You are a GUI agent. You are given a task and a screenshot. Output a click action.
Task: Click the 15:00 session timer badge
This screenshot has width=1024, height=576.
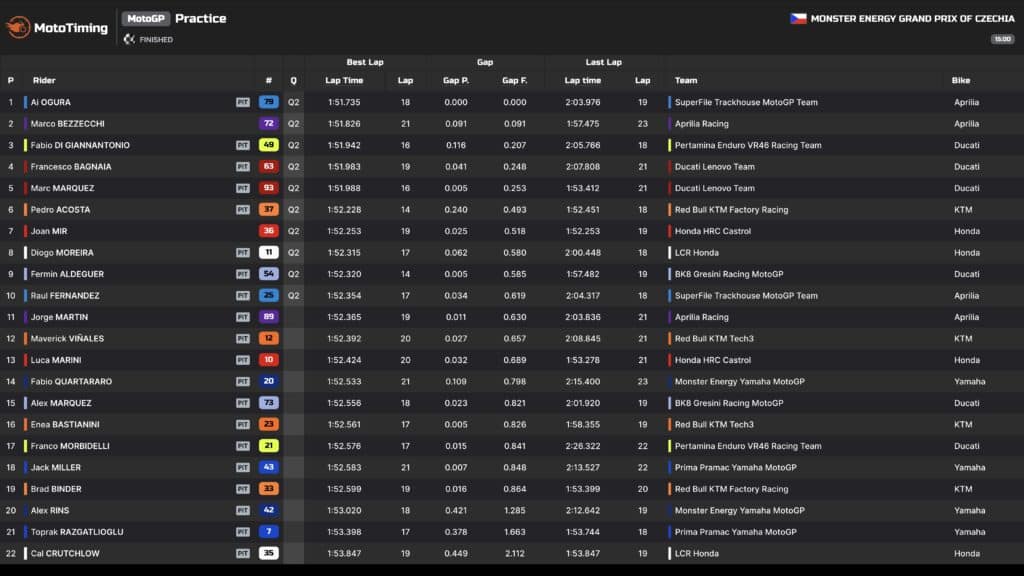(1002, 39)
